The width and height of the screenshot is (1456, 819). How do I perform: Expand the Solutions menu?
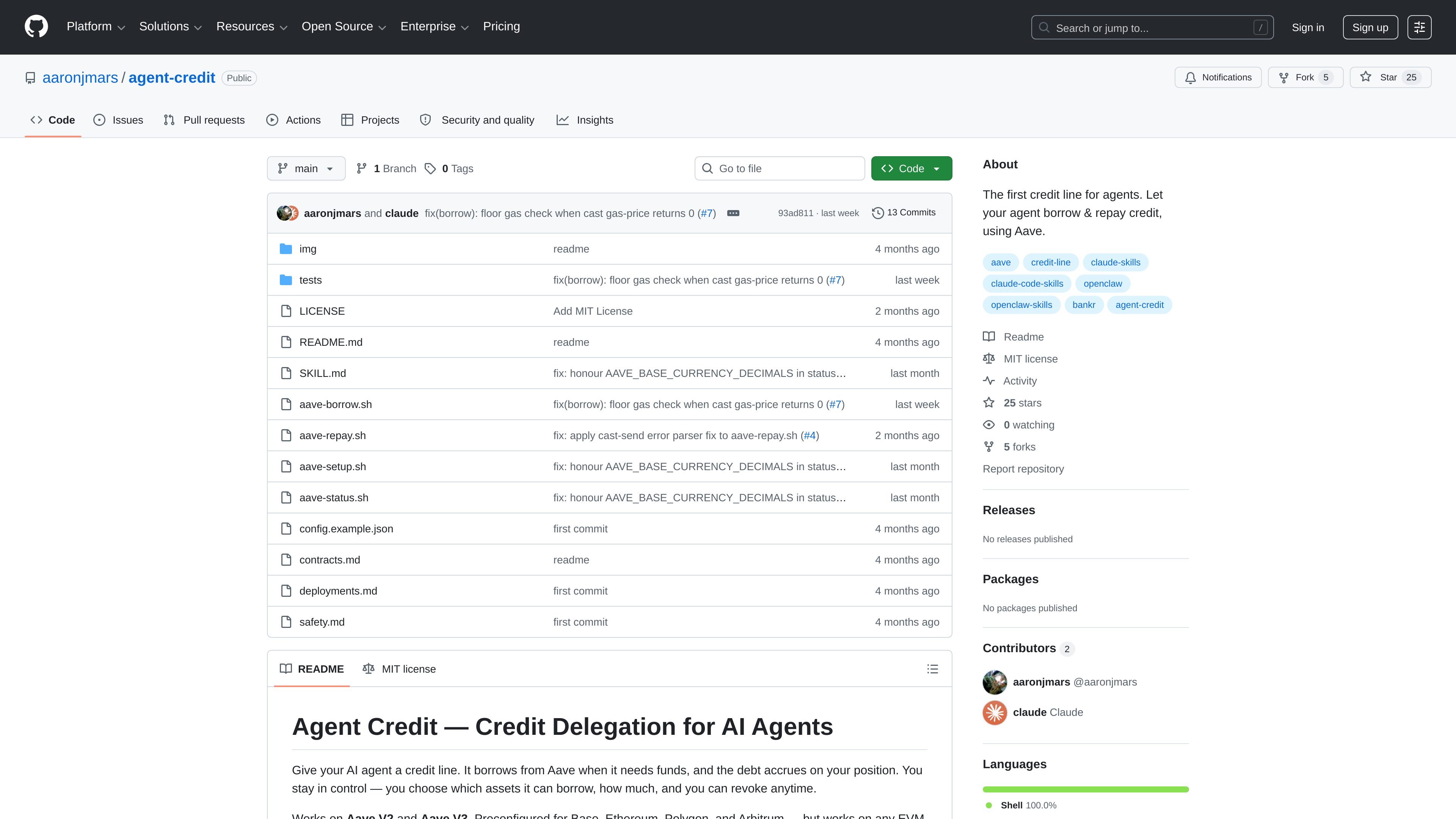(x=170, y=27)
